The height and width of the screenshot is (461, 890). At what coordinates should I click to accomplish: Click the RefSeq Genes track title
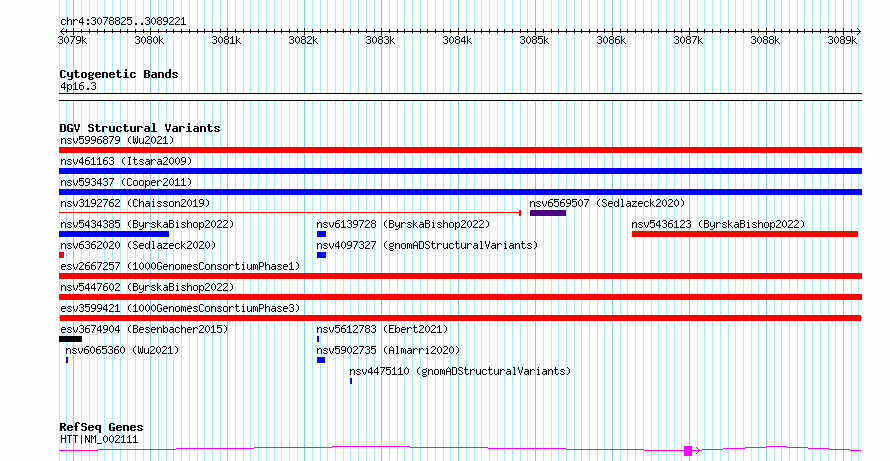pyautogui.click(x=102, y=428)
